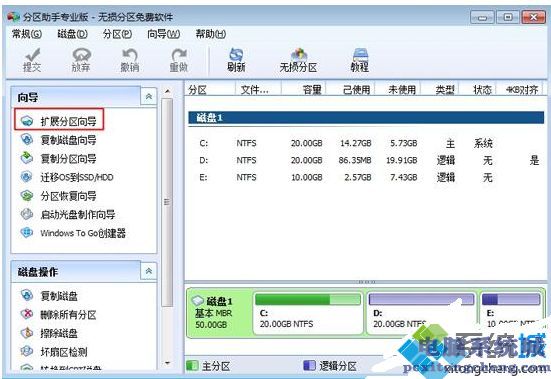Click the 分区恢复向导 icon

point(27,196)
